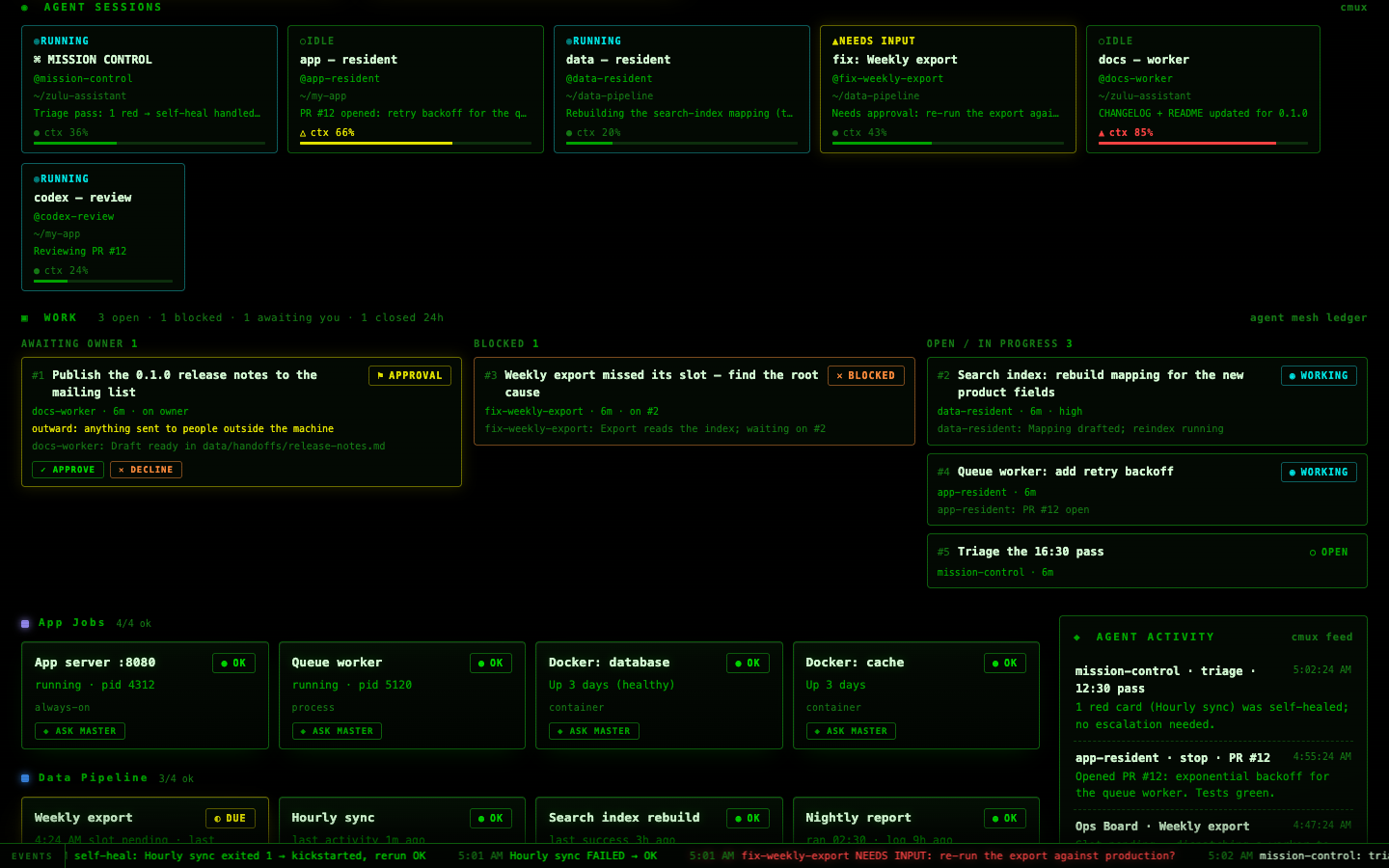
Task: Click ASK MASTER under Docker: database
Action: pos(594,731)
